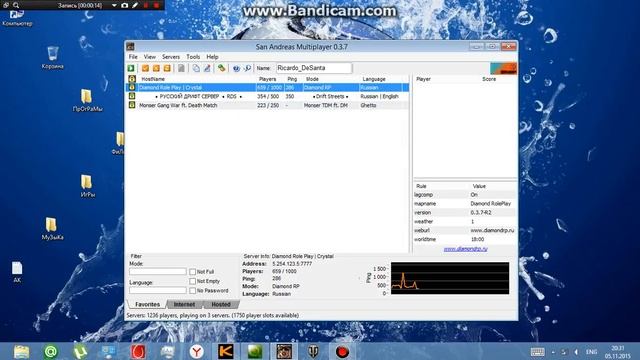Click the magnifier about icon in toolbar

[x=247, y=68]
